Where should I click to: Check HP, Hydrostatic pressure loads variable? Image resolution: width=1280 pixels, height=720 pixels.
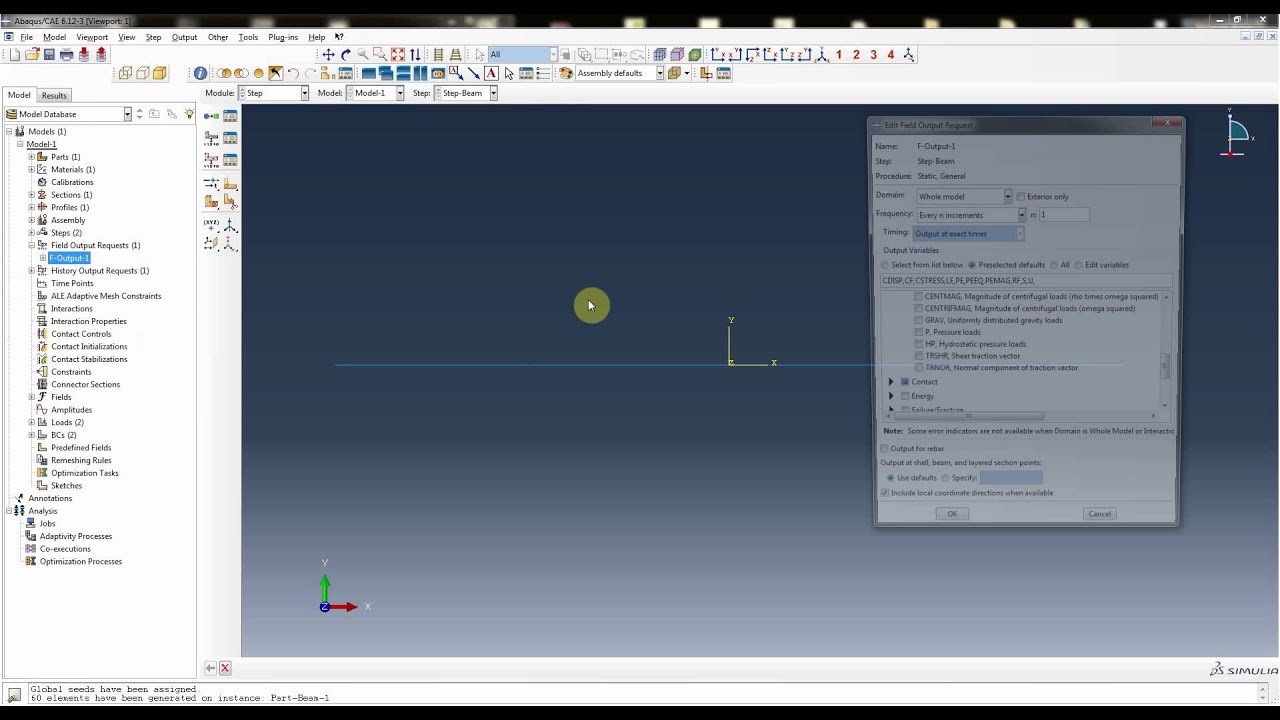(918, 344)
